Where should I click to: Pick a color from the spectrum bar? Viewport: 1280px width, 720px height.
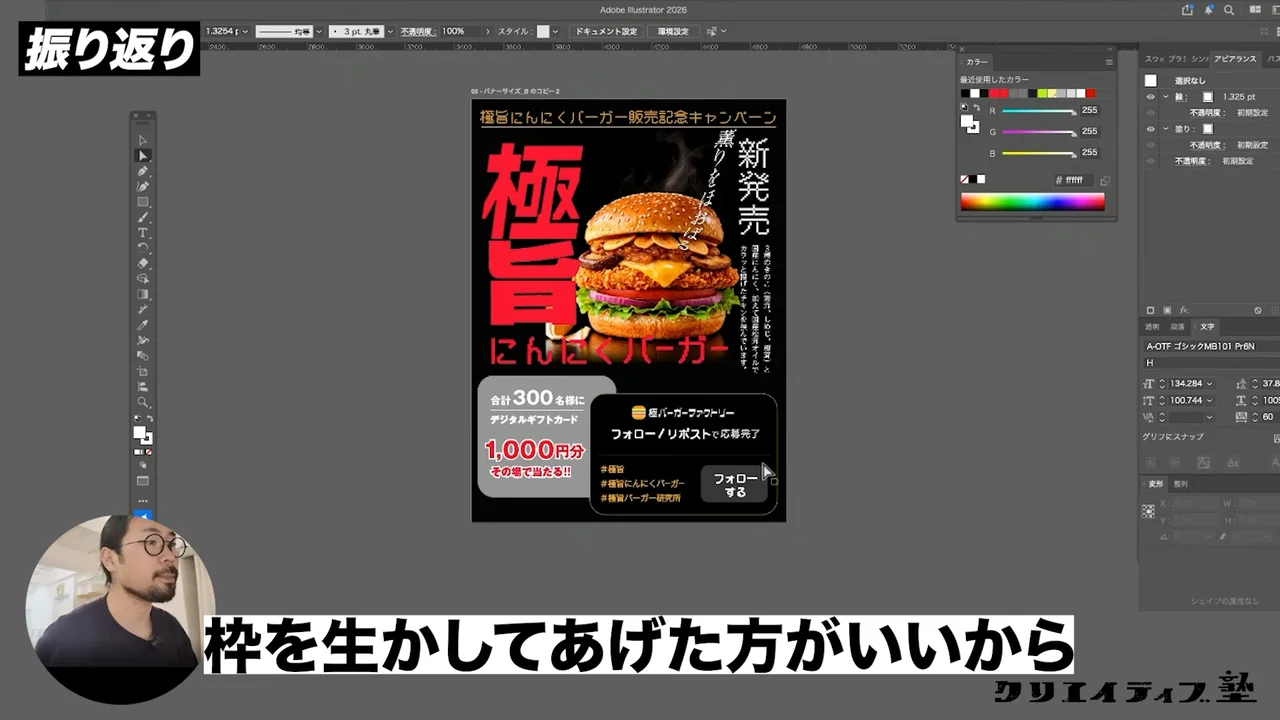point(1033,202)
